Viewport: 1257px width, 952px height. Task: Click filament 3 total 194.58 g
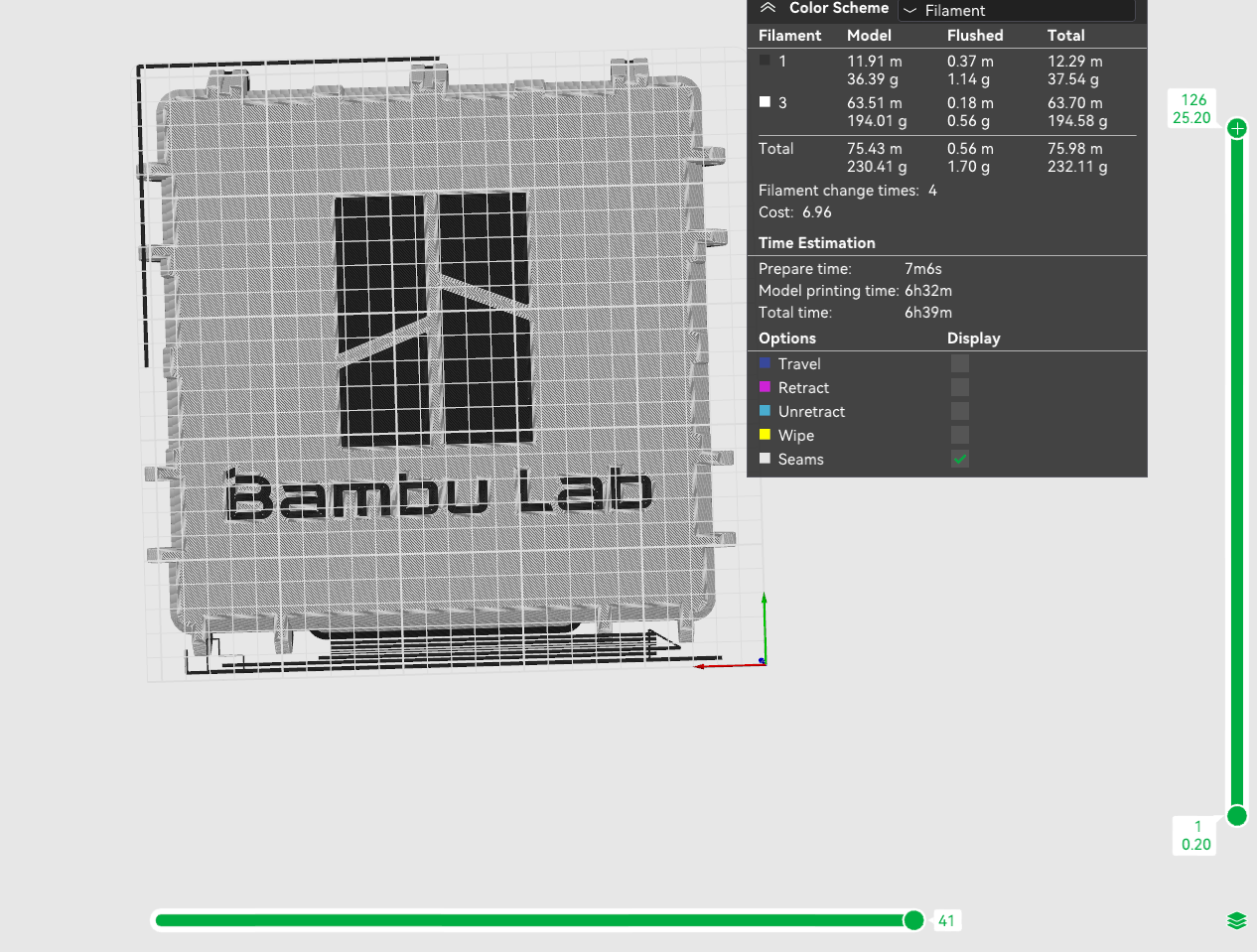(1077, 120)
